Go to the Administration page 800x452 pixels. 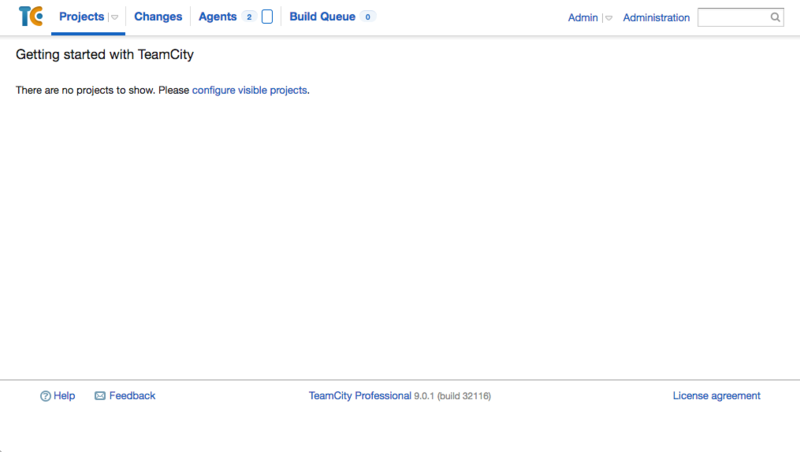656,17
